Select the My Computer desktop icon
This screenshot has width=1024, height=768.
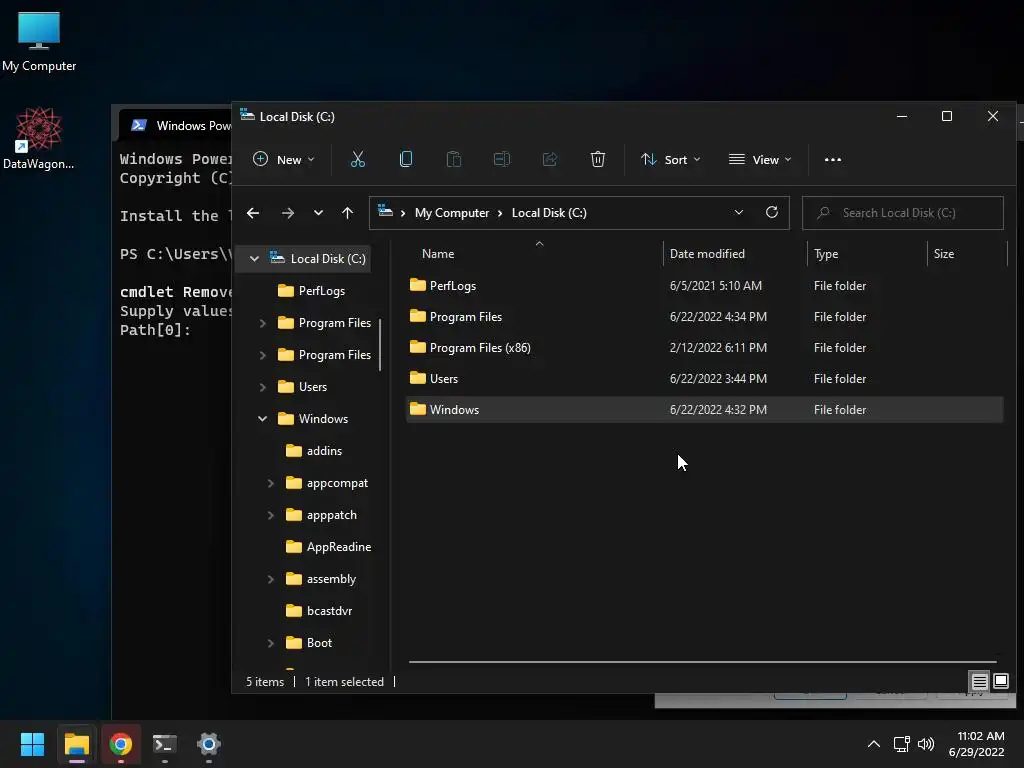pos(39,42)
